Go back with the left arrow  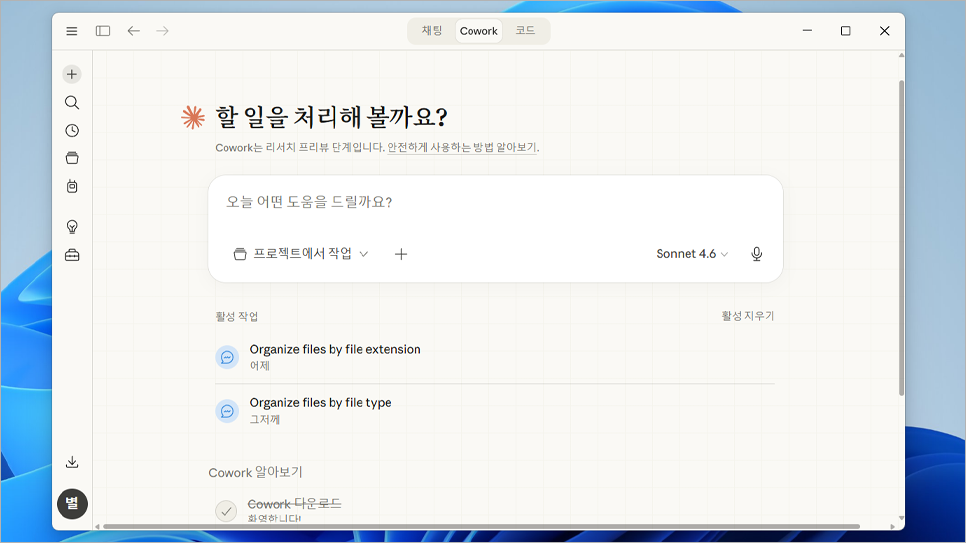pyautogui.click(x=134, y=31)
